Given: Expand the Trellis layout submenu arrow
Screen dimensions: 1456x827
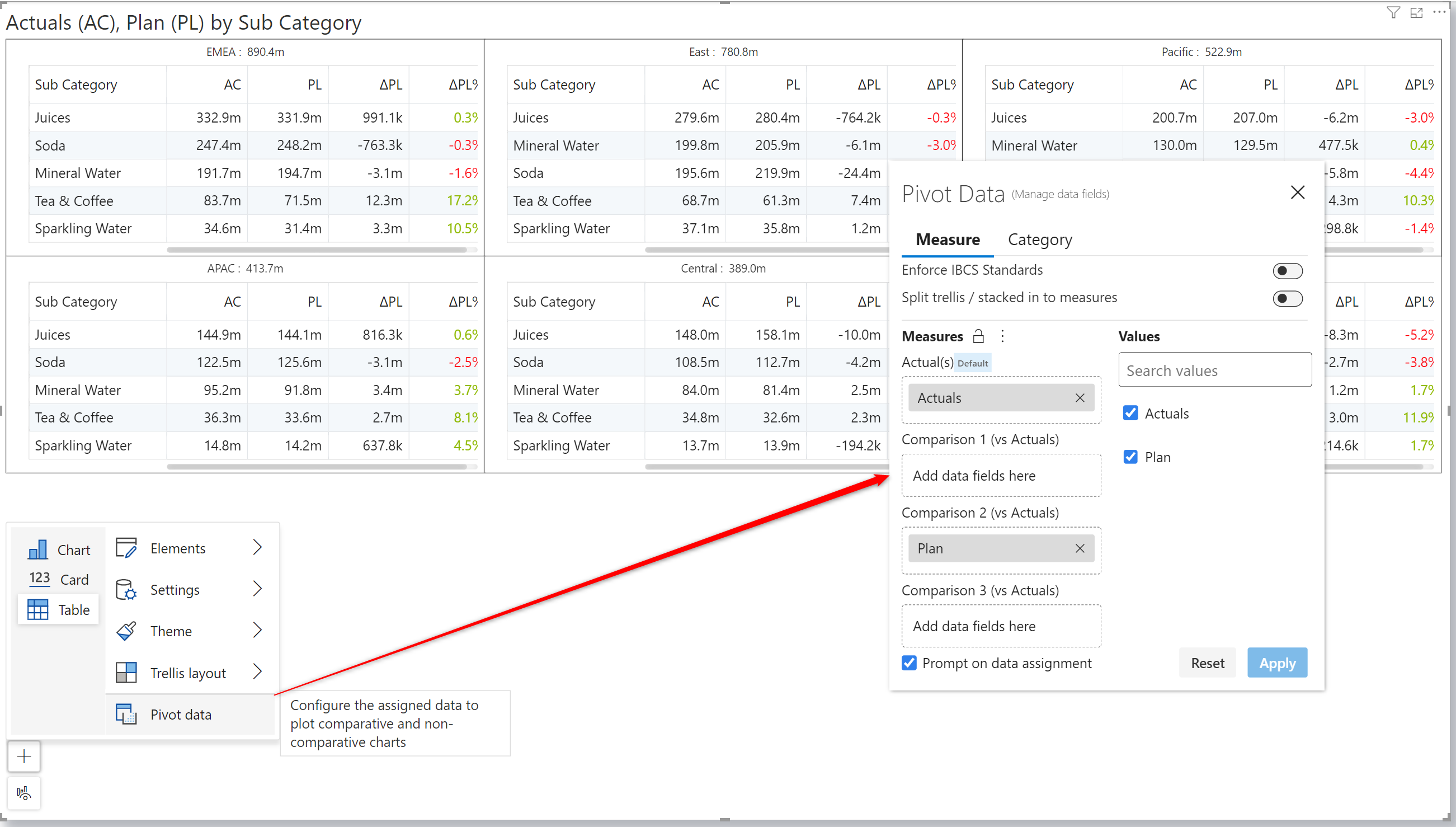Looking at the screenshot, I should click(257, 672).
